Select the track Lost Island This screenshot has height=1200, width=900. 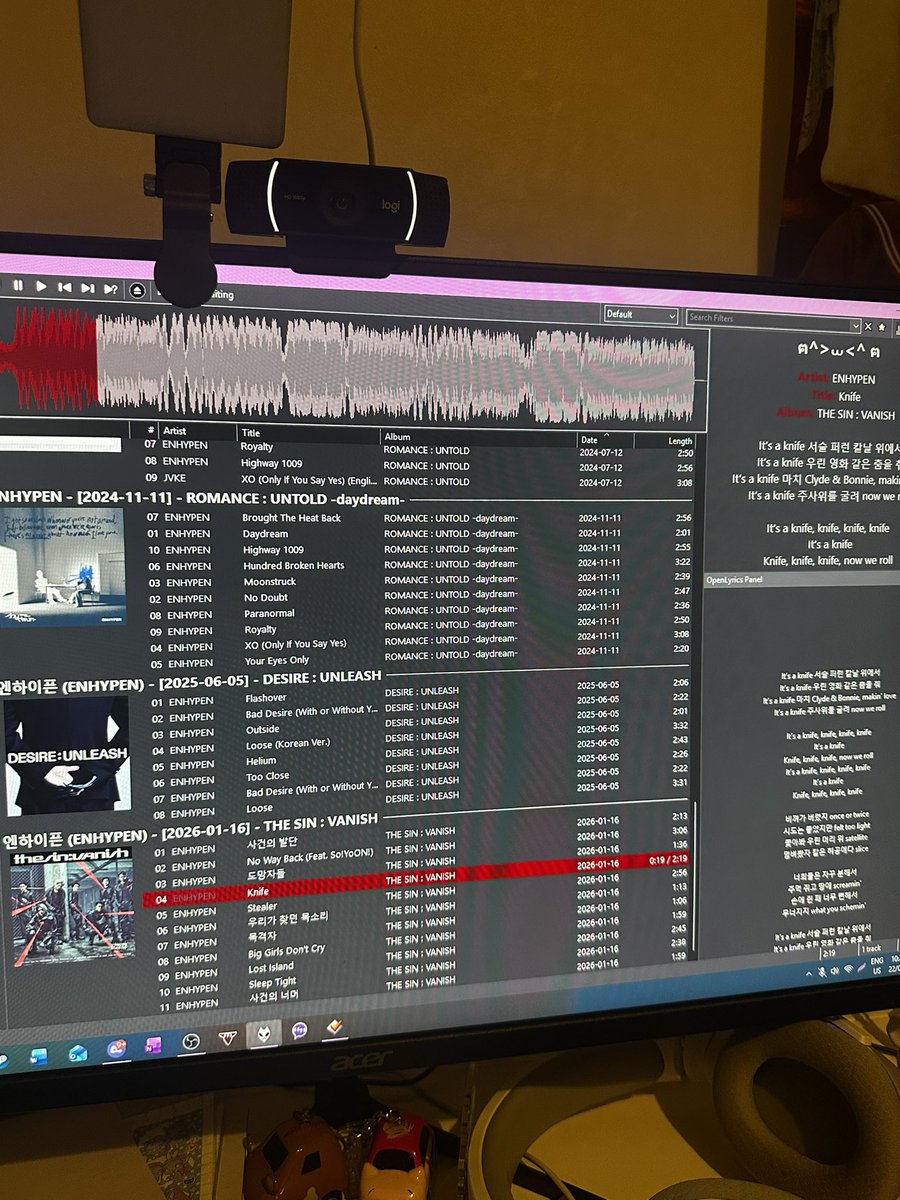point(271,968)
